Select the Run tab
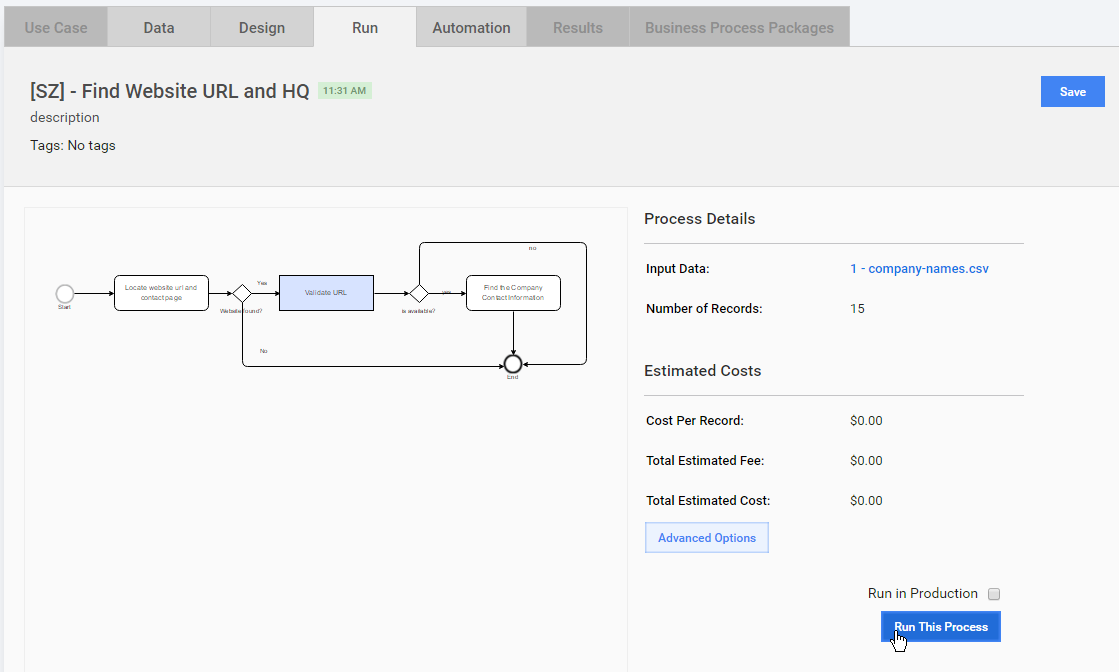Screen dimensions: 1119x672 pos(365,27)
